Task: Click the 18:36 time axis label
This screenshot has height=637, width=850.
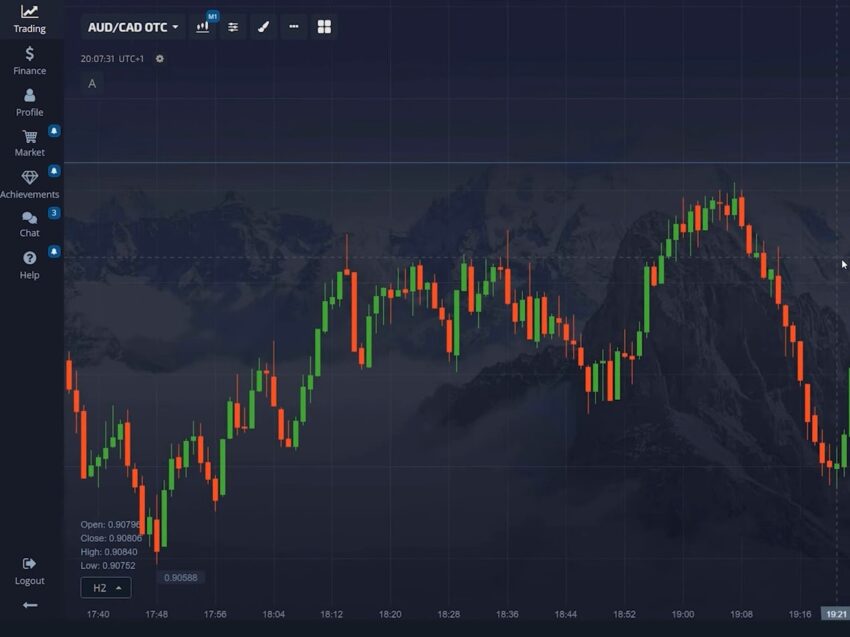Action: pos(507,614)
